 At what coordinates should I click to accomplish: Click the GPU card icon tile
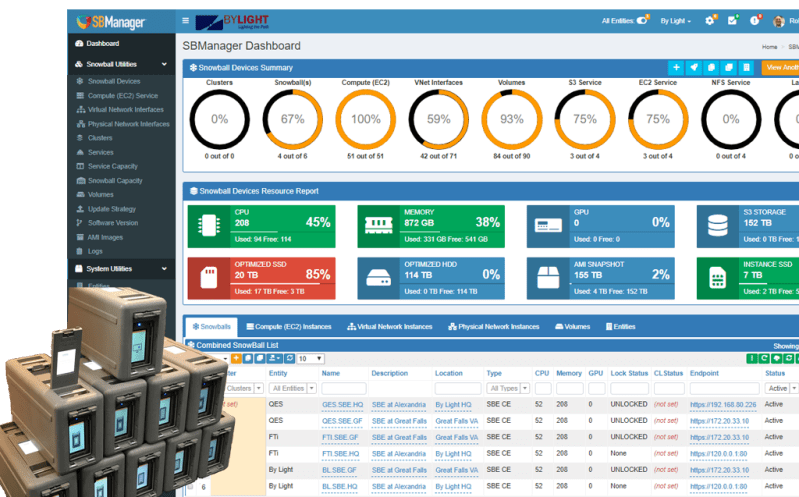coord(548,226)
